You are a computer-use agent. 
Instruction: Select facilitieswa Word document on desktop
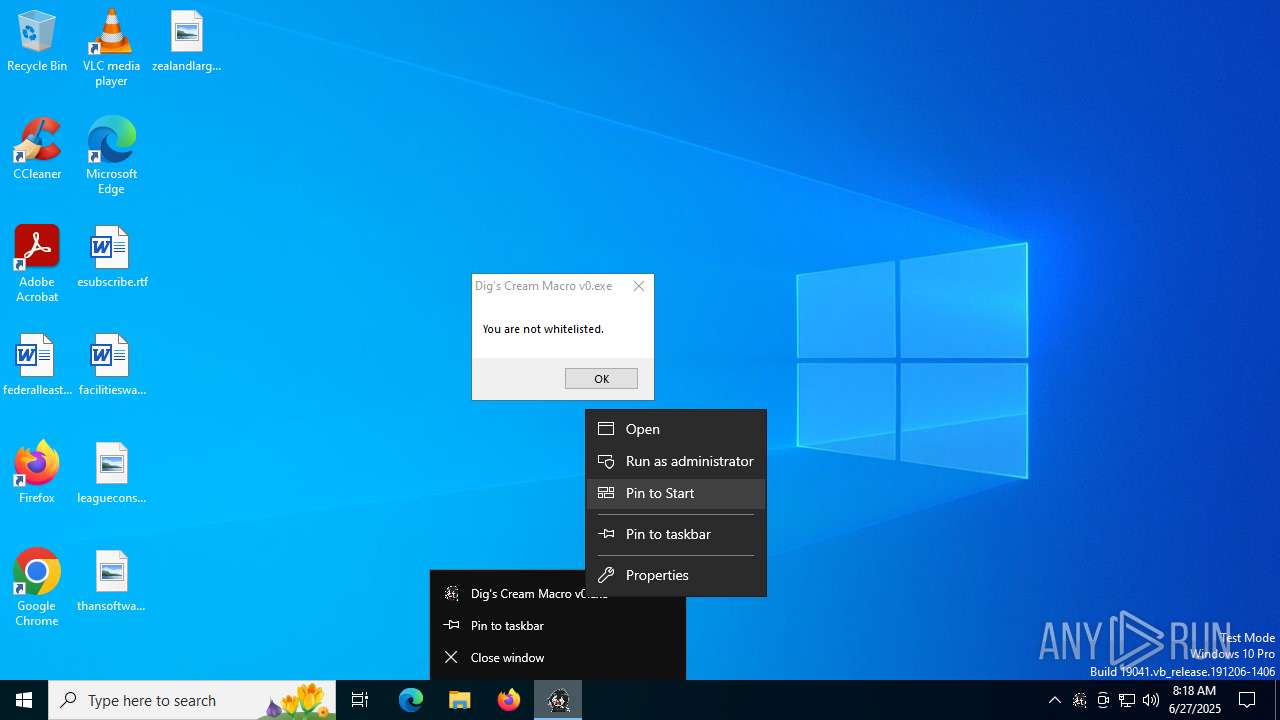tap(112, 366)
